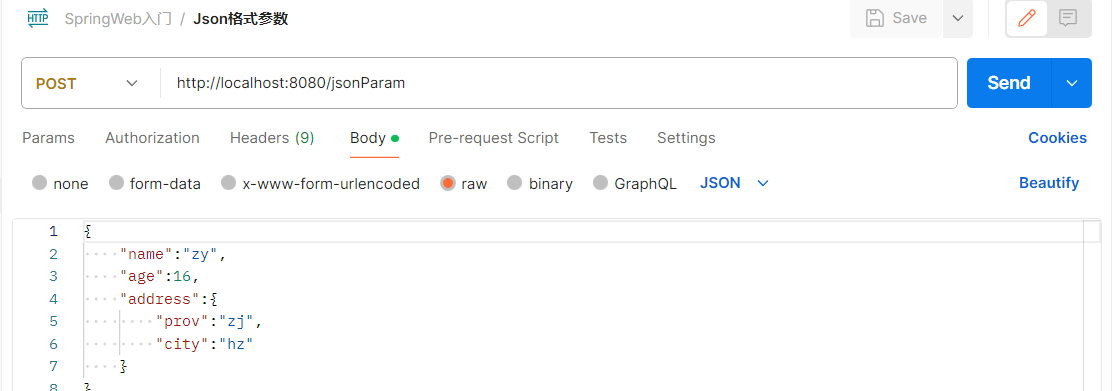Open the Cookies link
Viewport: 1117px width, 391px height.
(1057, 138)
